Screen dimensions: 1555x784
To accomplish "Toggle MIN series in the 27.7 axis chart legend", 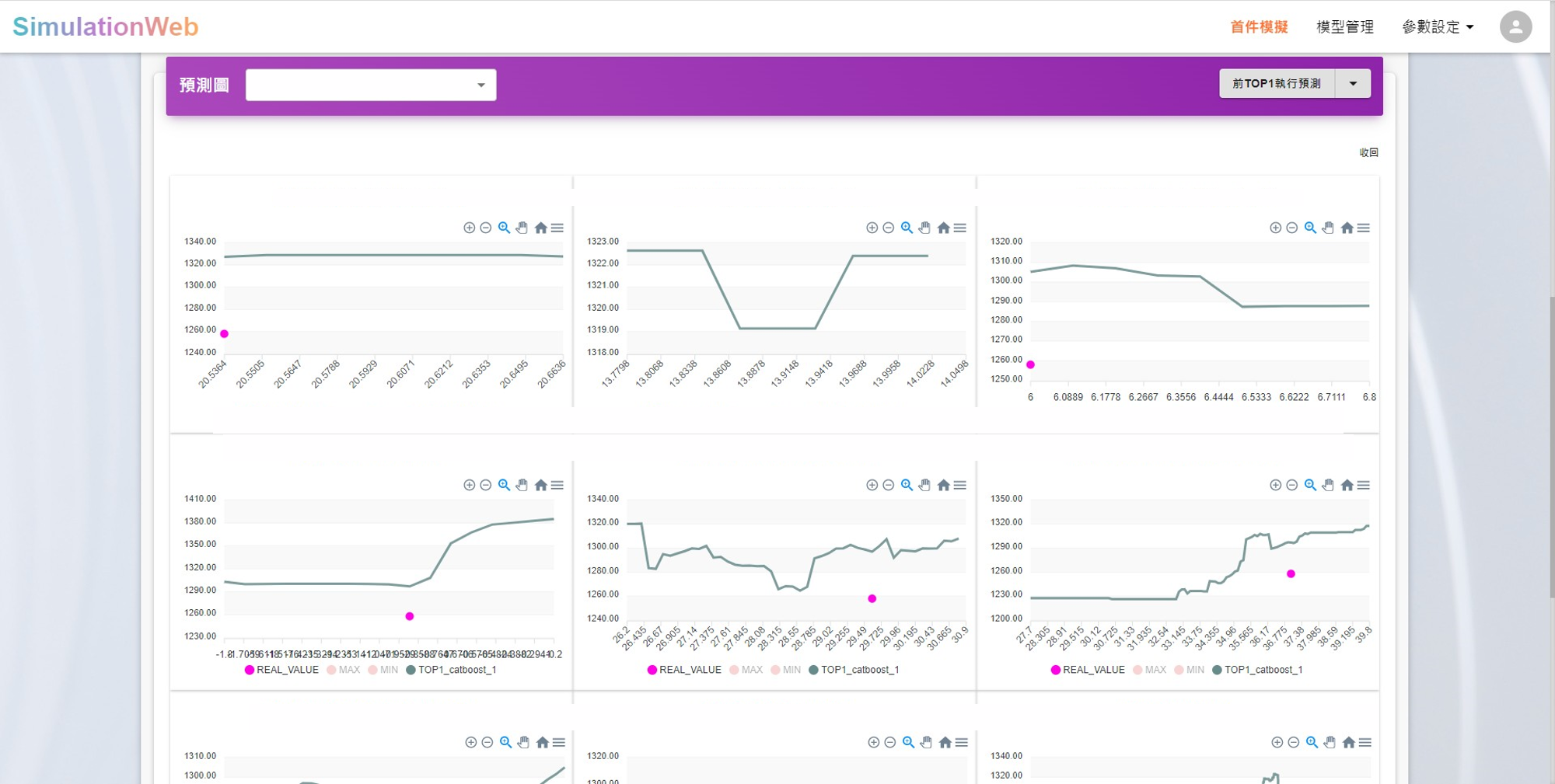I will click(1190, 670).
